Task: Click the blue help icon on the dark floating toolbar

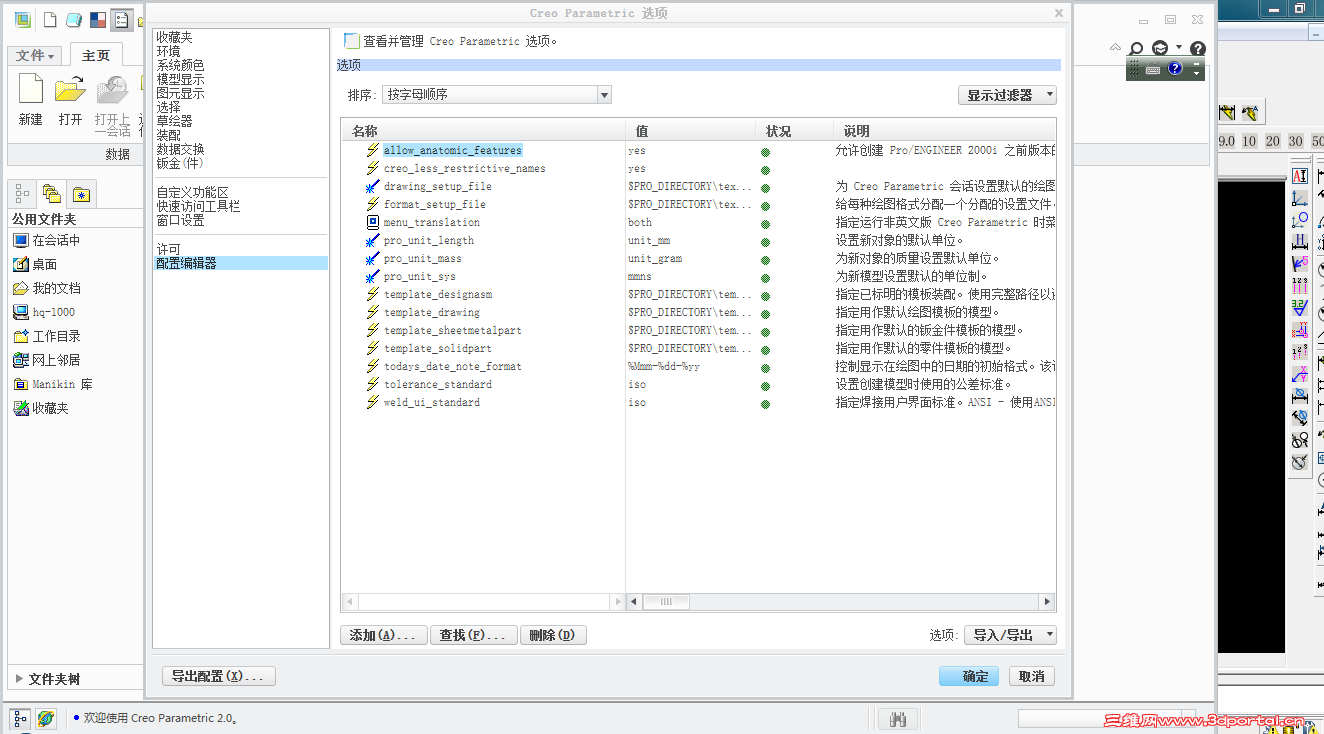Action: 1175,69
